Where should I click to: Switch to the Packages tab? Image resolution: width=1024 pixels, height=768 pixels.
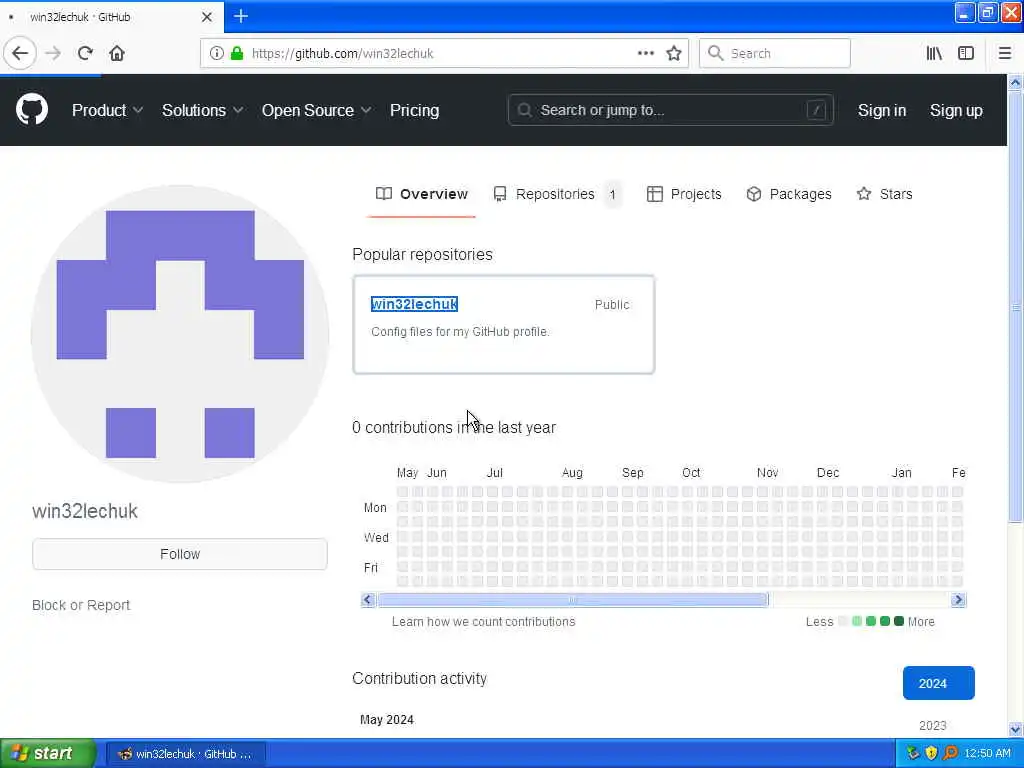coord(789,194)
